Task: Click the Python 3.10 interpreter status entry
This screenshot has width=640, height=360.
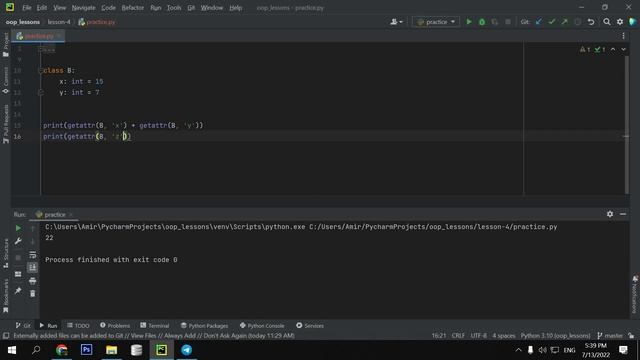Action: tap(555, 336)
